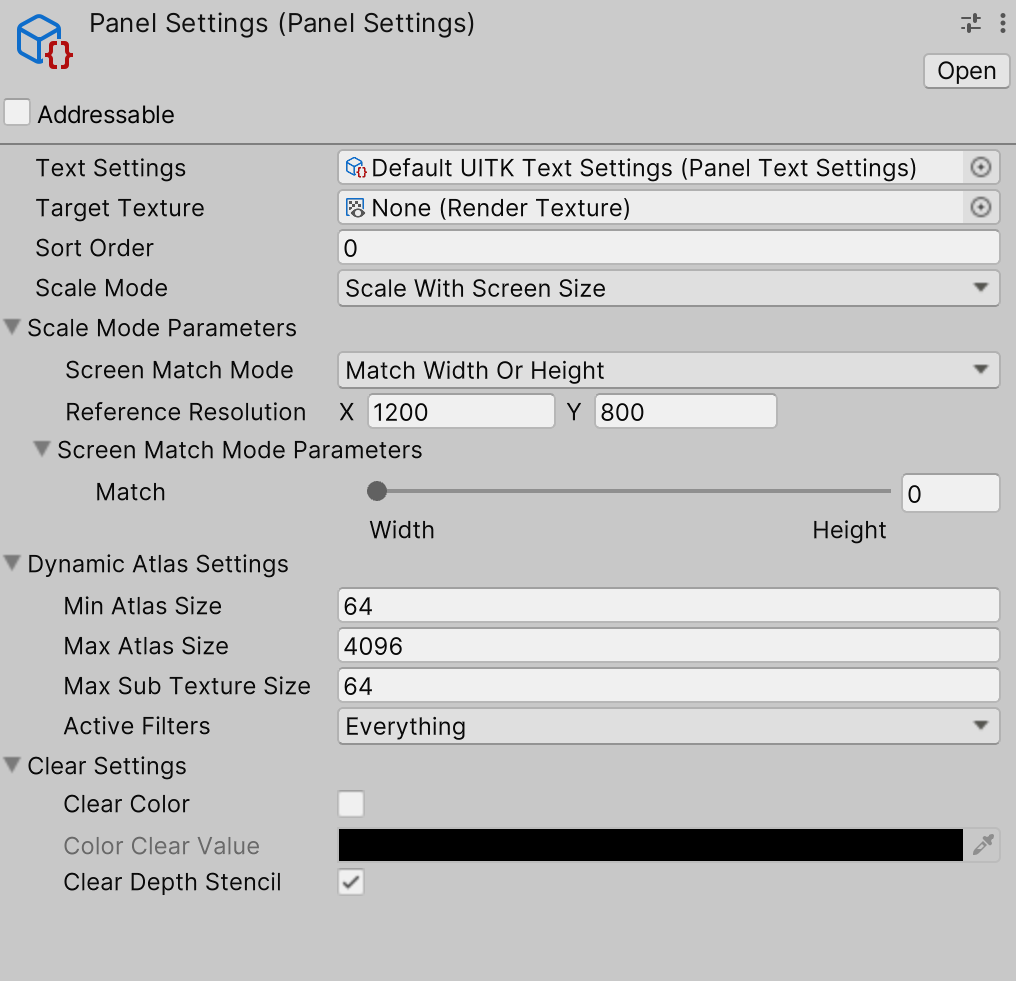Click the Match slider handle
The image size is (1016, 981).
[377, 491]
